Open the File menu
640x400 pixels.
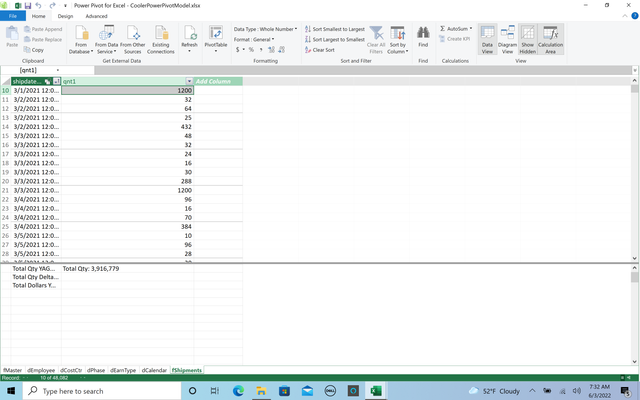[x=13, y=16]
